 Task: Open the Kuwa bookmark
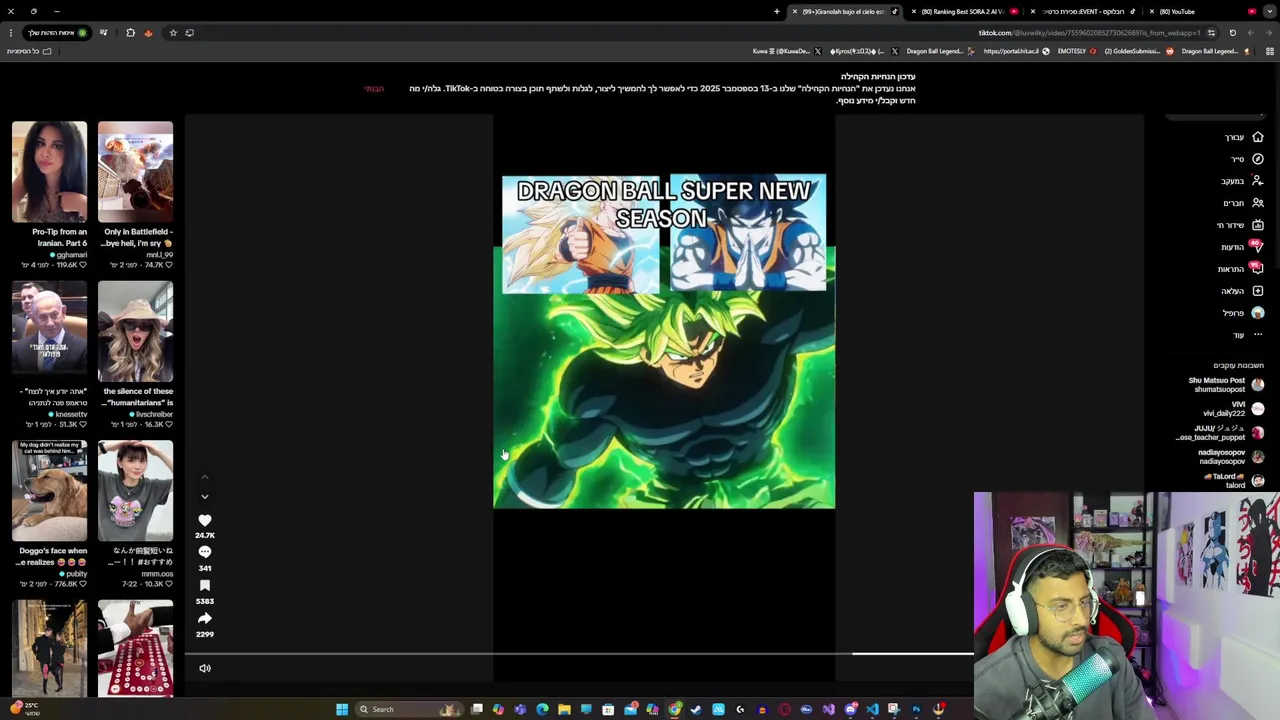(x=786, y=51)
